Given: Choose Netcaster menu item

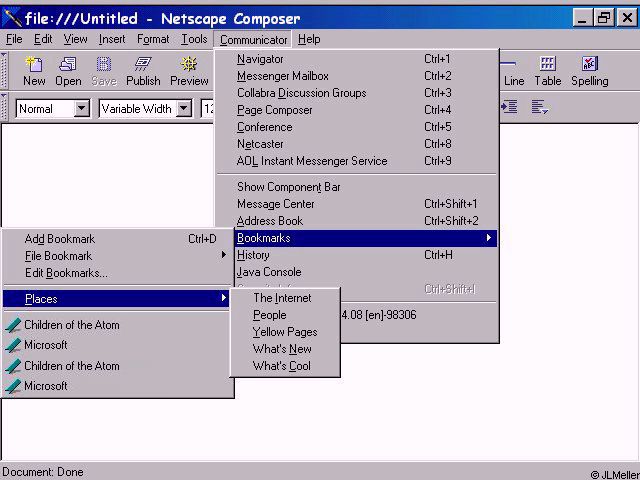Looking at the screenshot, I should 356,144.
